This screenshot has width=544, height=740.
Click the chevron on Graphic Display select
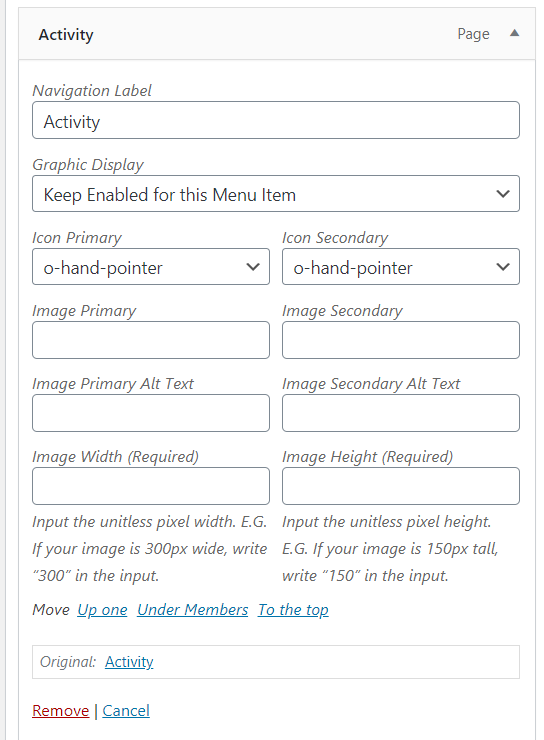click(x=503, y=194)
